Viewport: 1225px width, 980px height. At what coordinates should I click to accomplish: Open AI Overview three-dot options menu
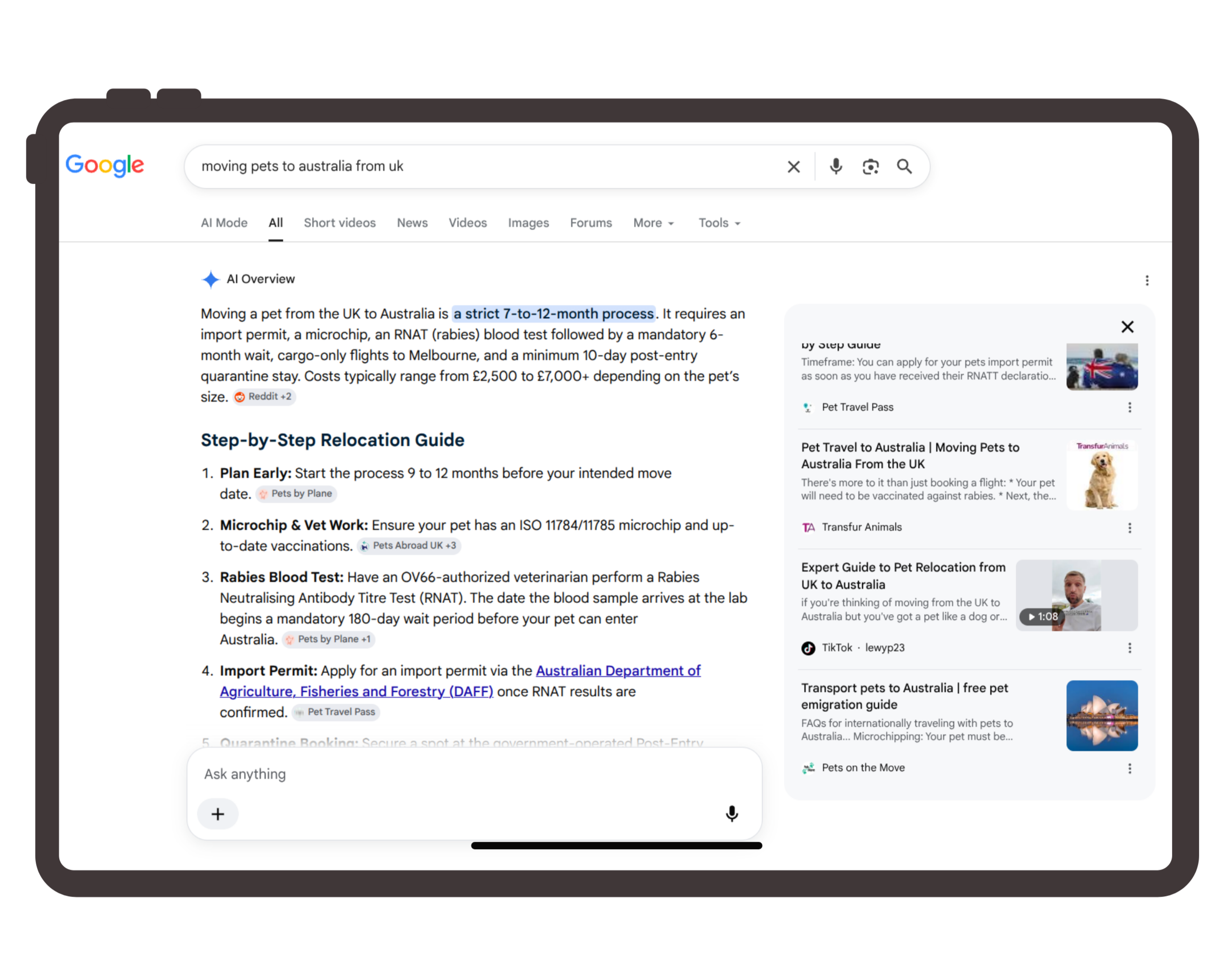pos(1147,280)
